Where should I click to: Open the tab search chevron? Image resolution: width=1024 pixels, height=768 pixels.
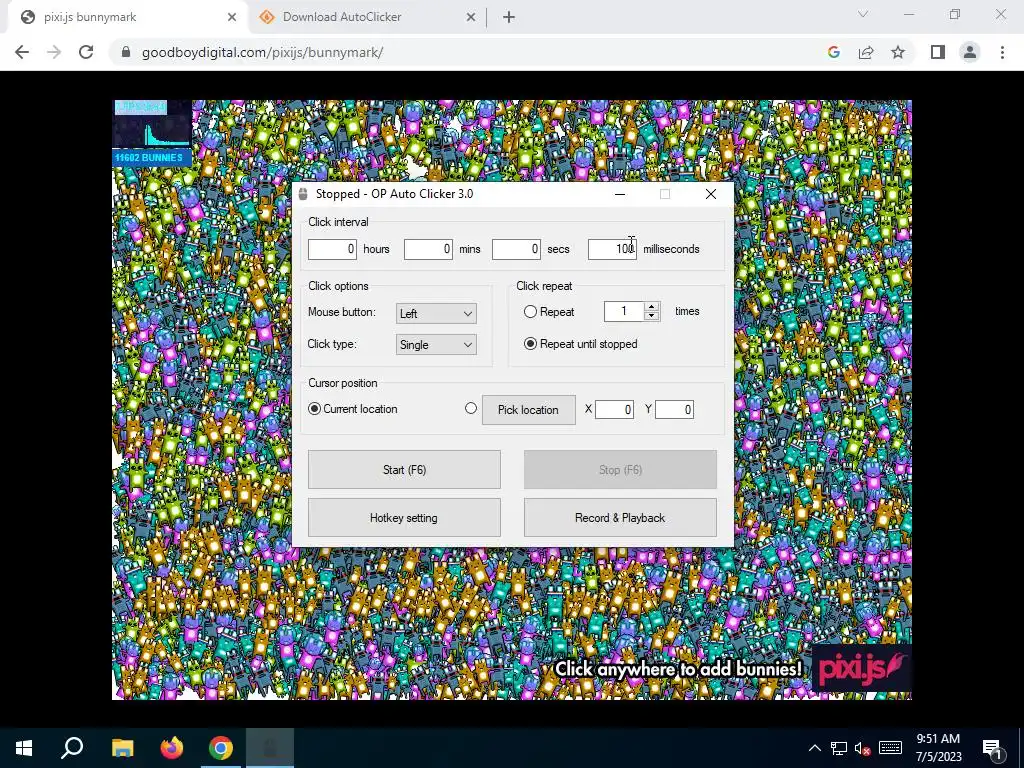tap(863, 14)
